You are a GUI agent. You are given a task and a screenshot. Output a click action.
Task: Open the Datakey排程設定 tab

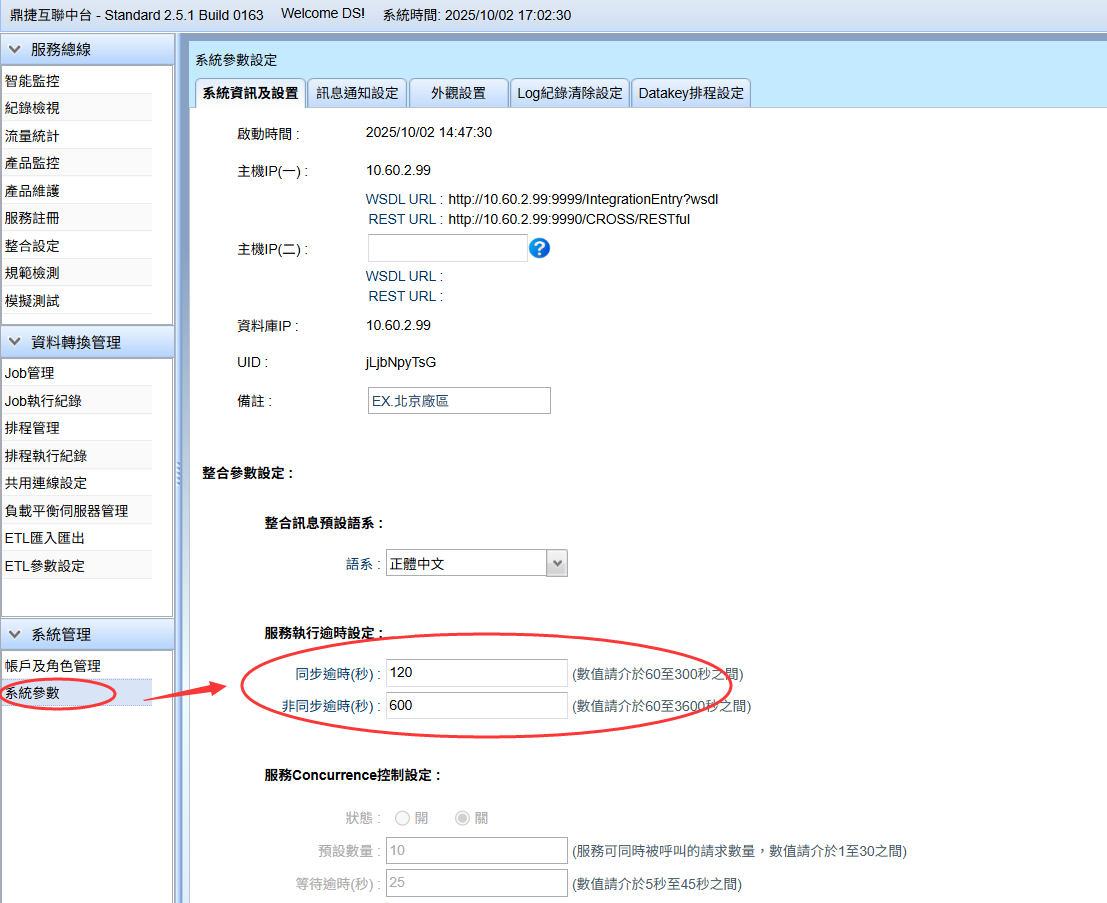(x=691, y=93)
